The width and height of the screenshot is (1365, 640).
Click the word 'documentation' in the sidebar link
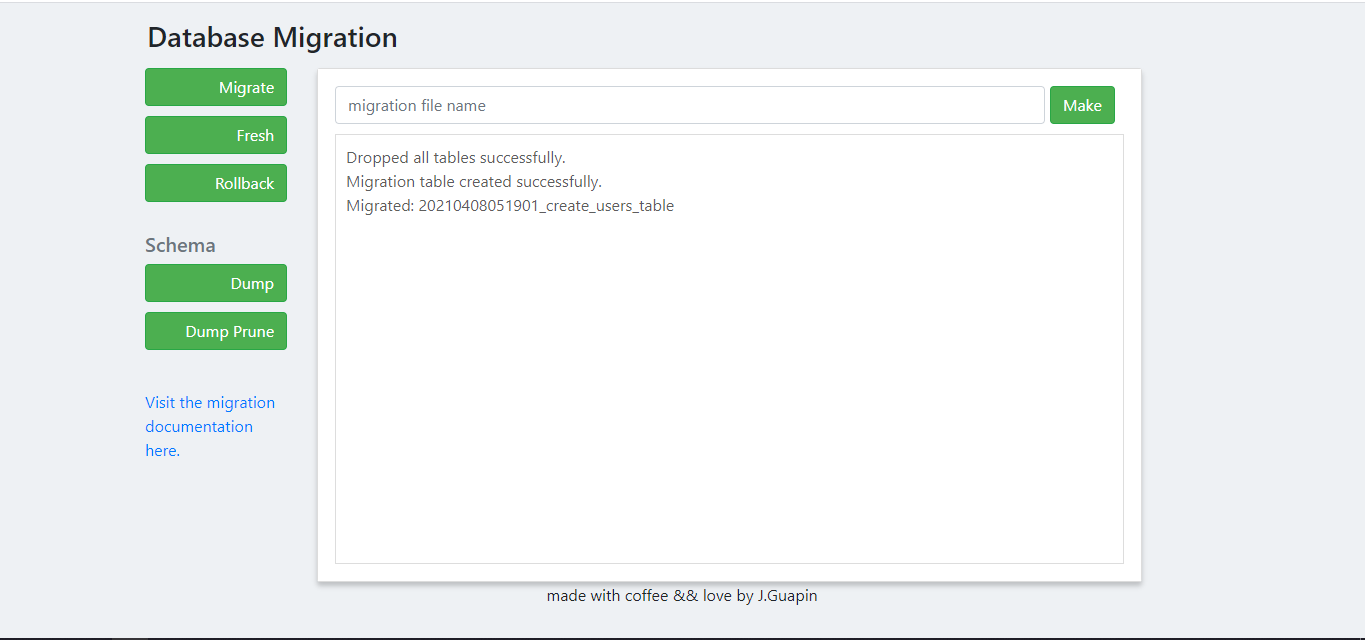[x=199, y=427]
